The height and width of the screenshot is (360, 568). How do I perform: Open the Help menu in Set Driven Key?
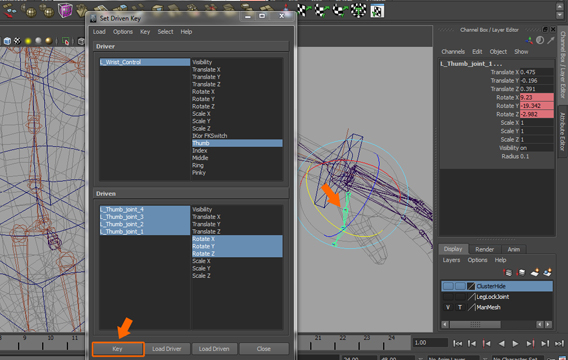[x=186, y=32]
